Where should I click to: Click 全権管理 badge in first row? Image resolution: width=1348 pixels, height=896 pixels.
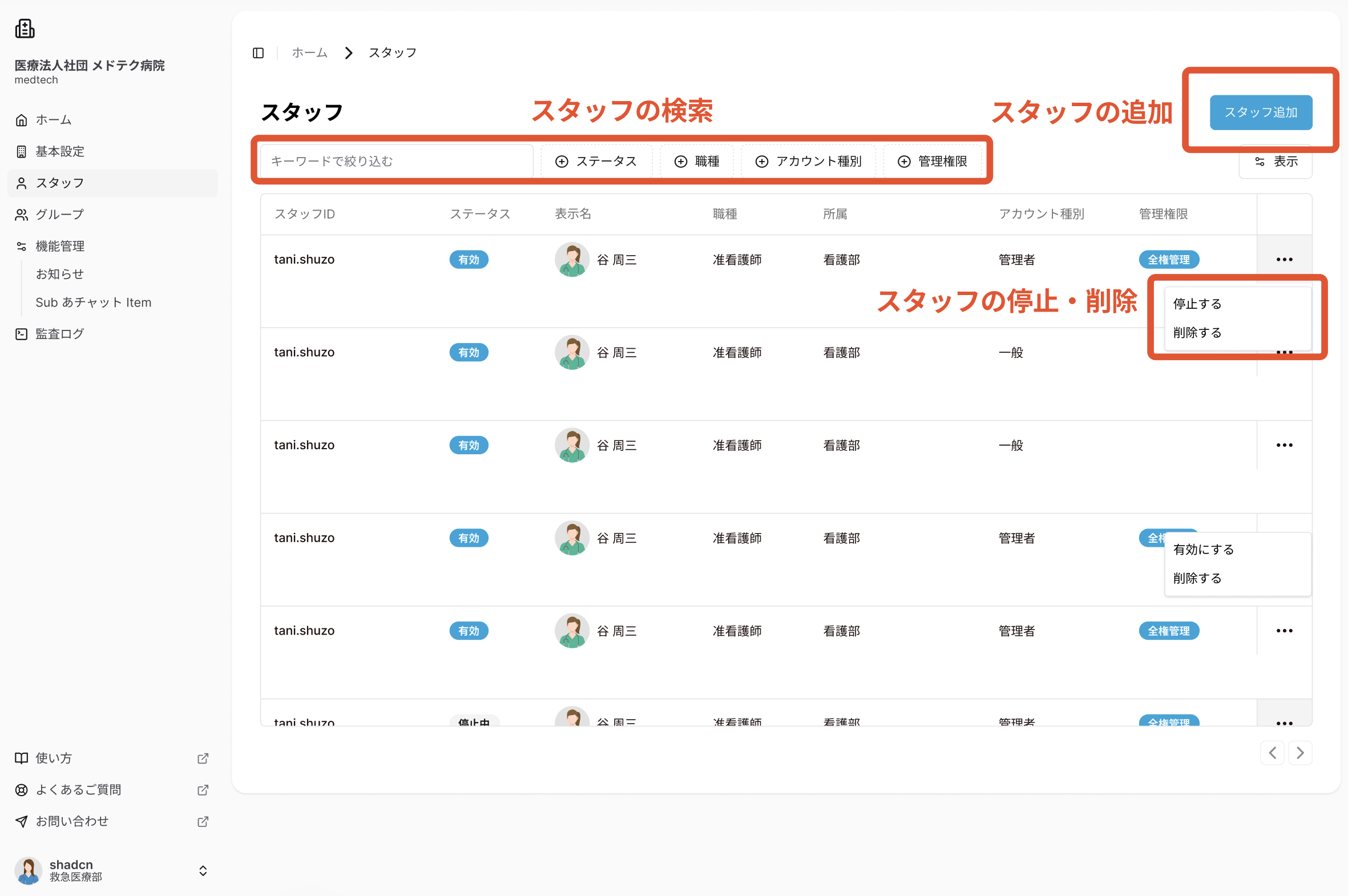[1169, 260]
